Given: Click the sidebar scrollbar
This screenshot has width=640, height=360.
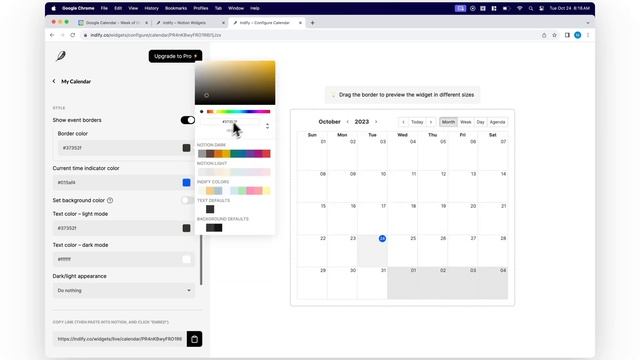Looking at the screenshot, I should 201,260.
